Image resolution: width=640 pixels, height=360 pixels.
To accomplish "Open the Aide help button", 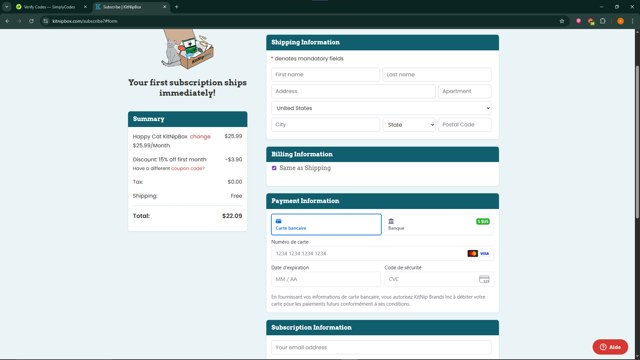I will 610,347.
